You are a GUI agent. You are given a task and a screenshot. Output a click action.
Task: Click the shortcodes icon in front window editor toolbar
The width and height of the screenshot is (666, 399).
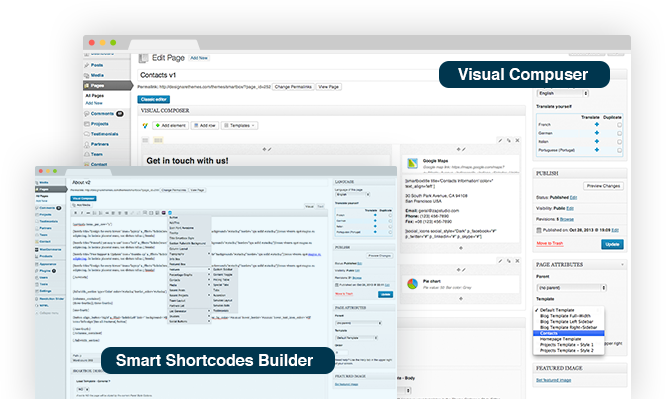(x=169, y=213)
